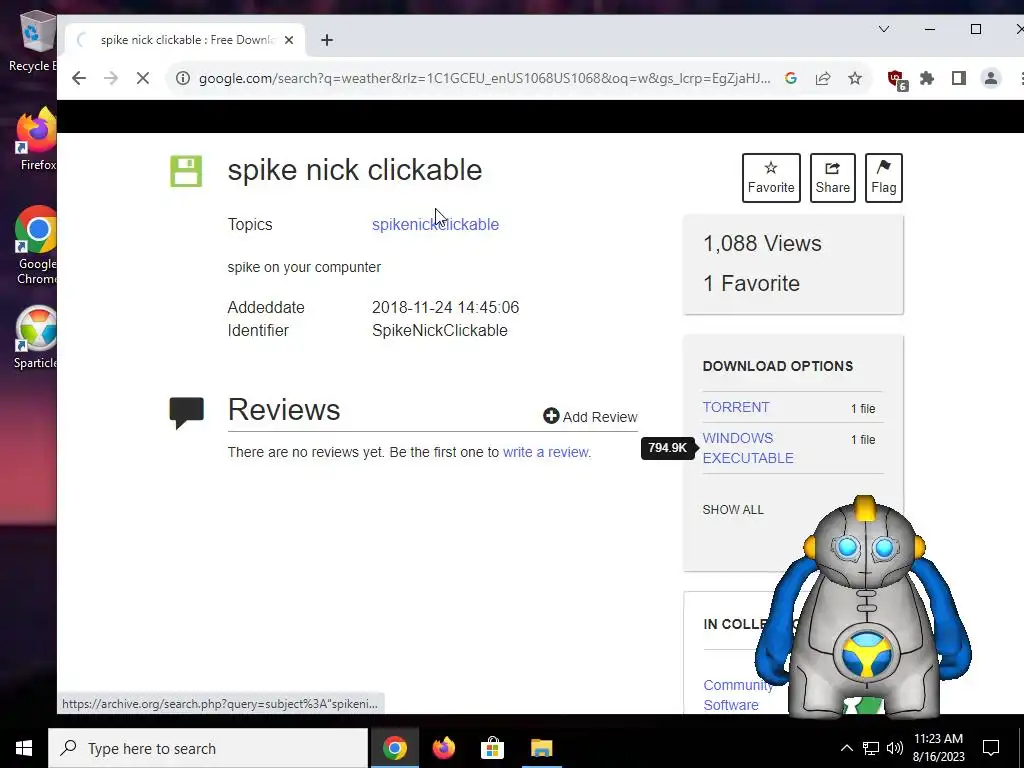The height and width of the screenshot is (768, 1024).
Task: Select the Google Chrome desktop shortcut
Action: (x=37, y=245)
